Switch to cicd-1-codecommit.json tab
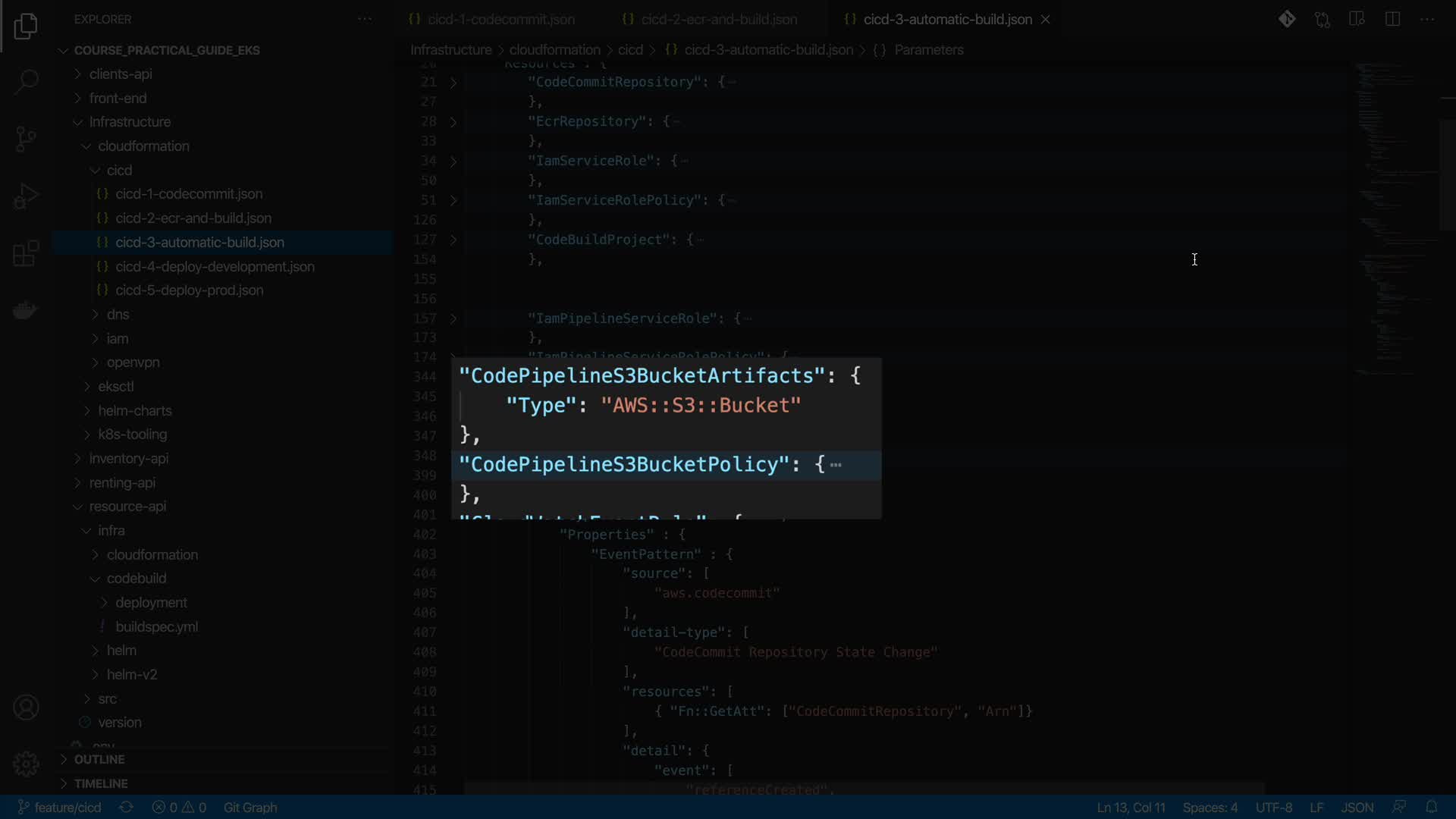Viewport: 1456px width, 819px height. point(500,19)
